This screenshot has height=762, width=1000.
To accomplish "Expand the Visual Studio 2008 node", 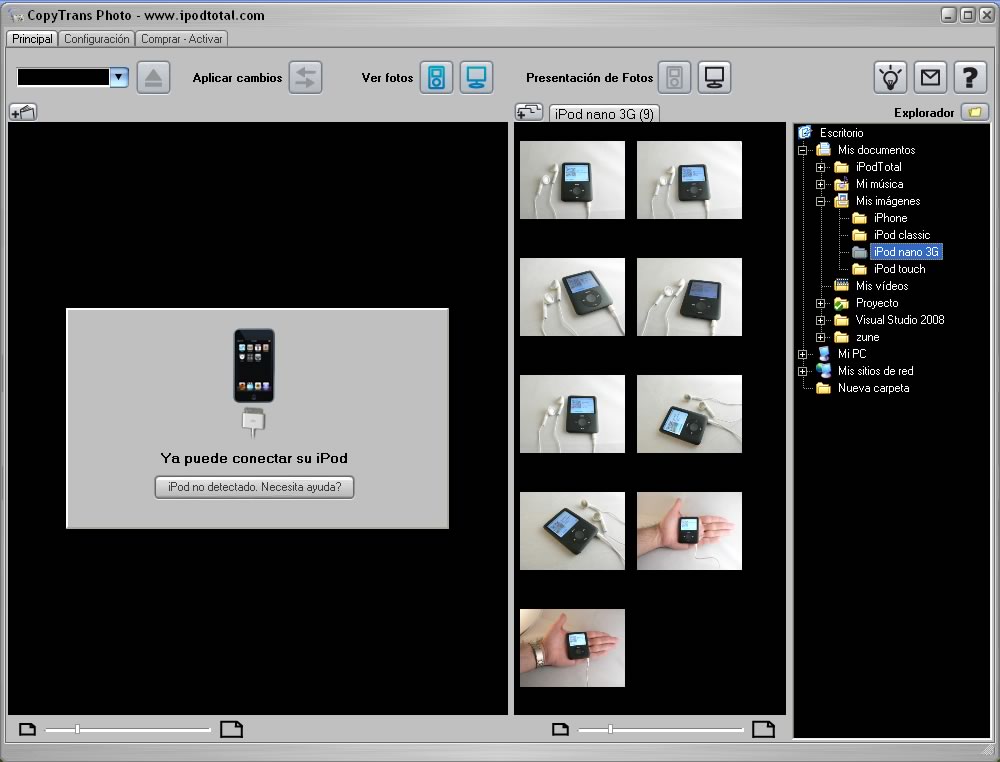I will [x=821, y=320].
